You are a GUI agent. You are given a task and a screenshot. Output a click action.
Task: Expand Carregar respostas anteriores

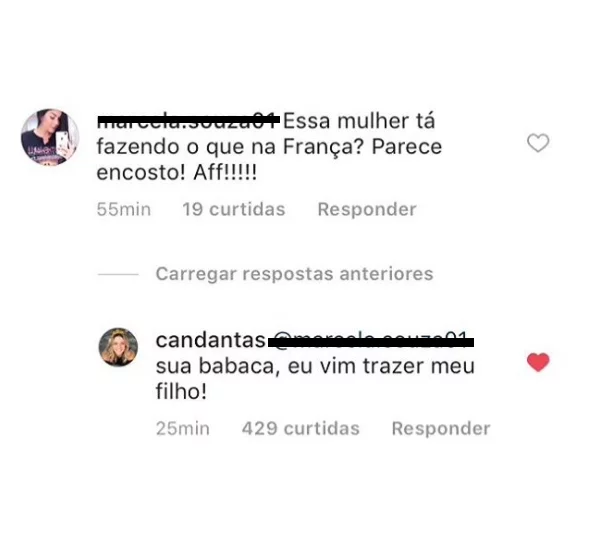point(295,274)
